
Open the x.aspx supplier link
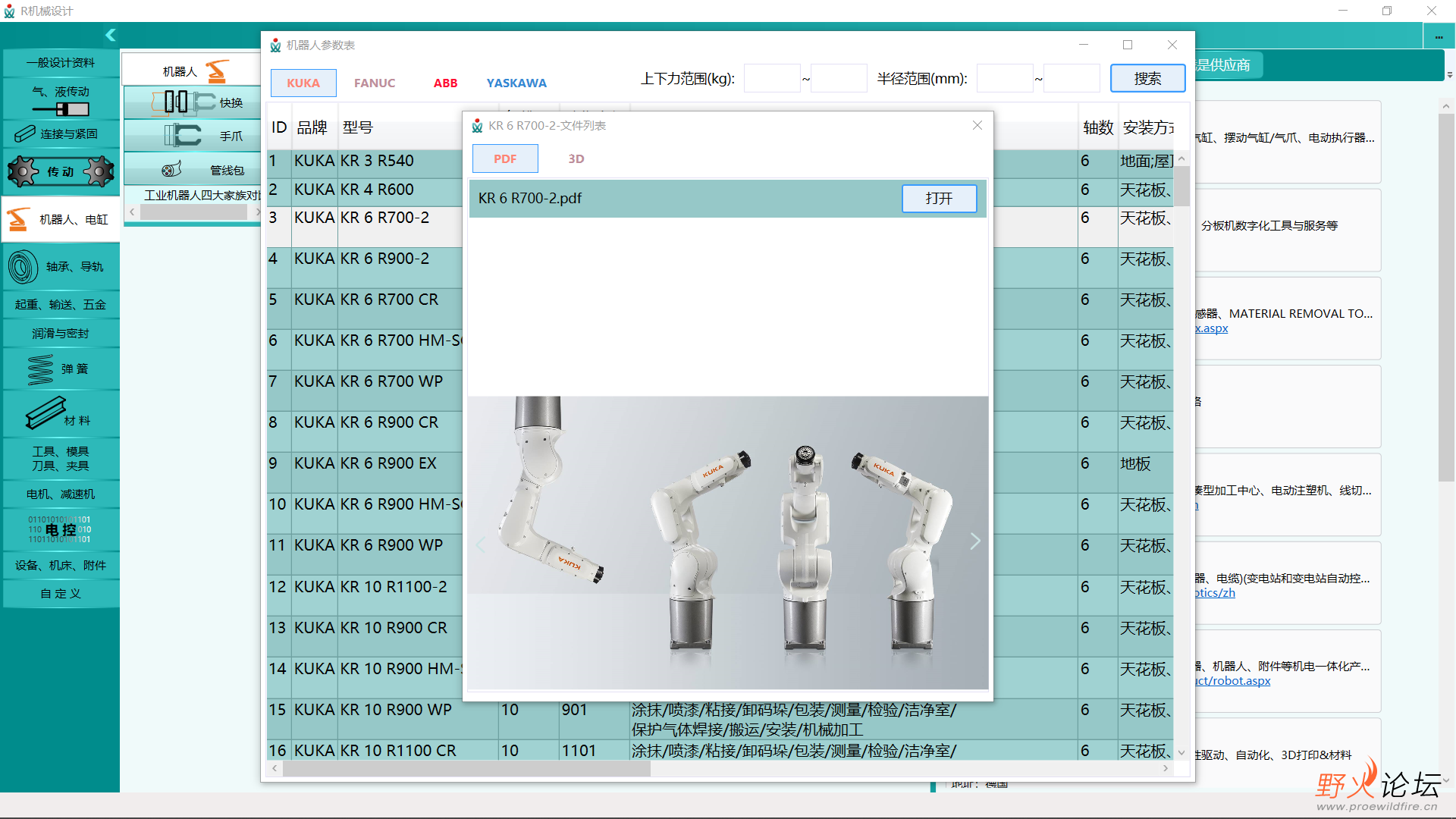click(x=1212, y=328)
